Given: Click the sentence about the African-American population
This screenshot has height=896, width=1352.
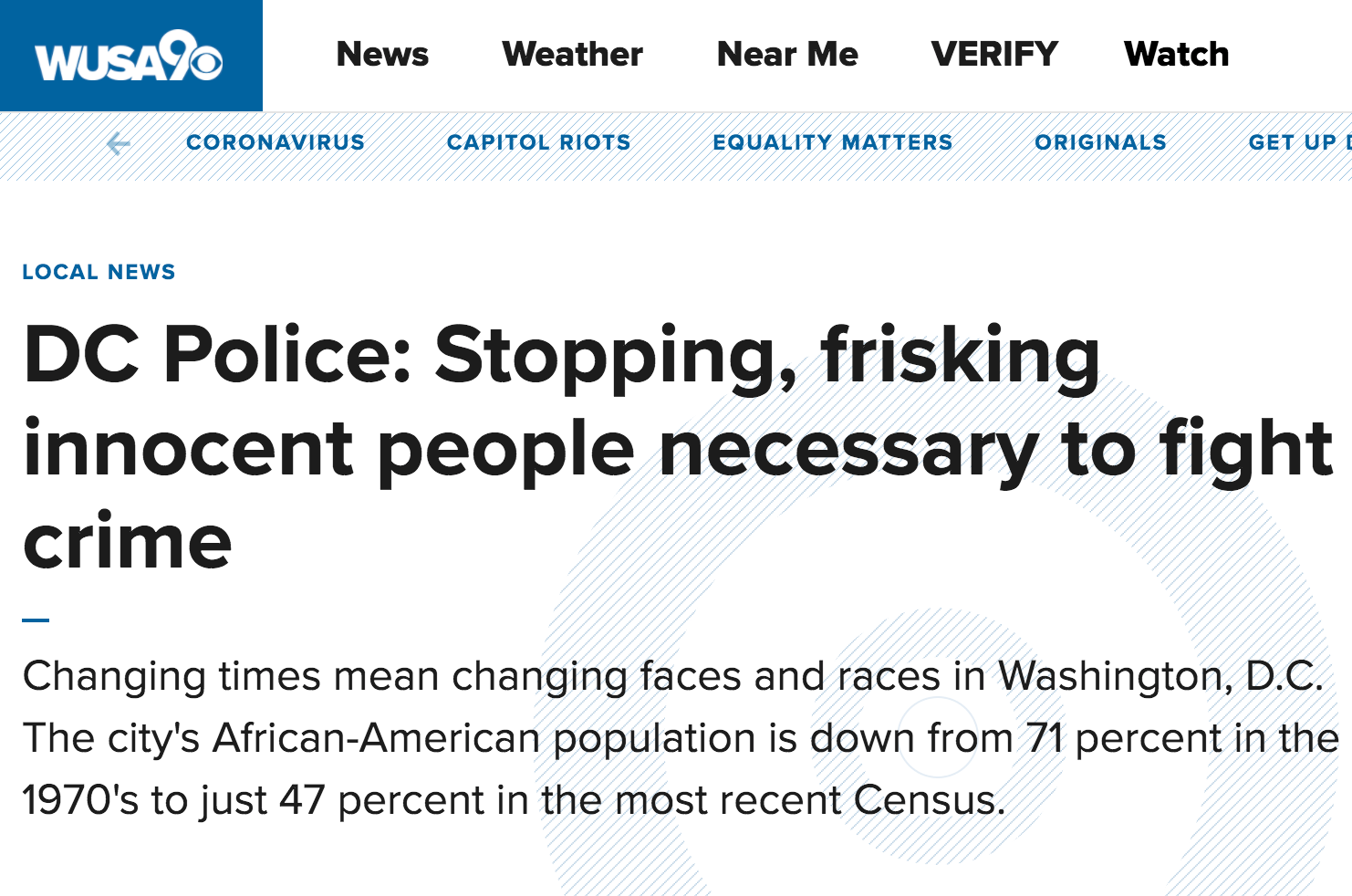Looking at the screenshot, I should tap(680, 769).
